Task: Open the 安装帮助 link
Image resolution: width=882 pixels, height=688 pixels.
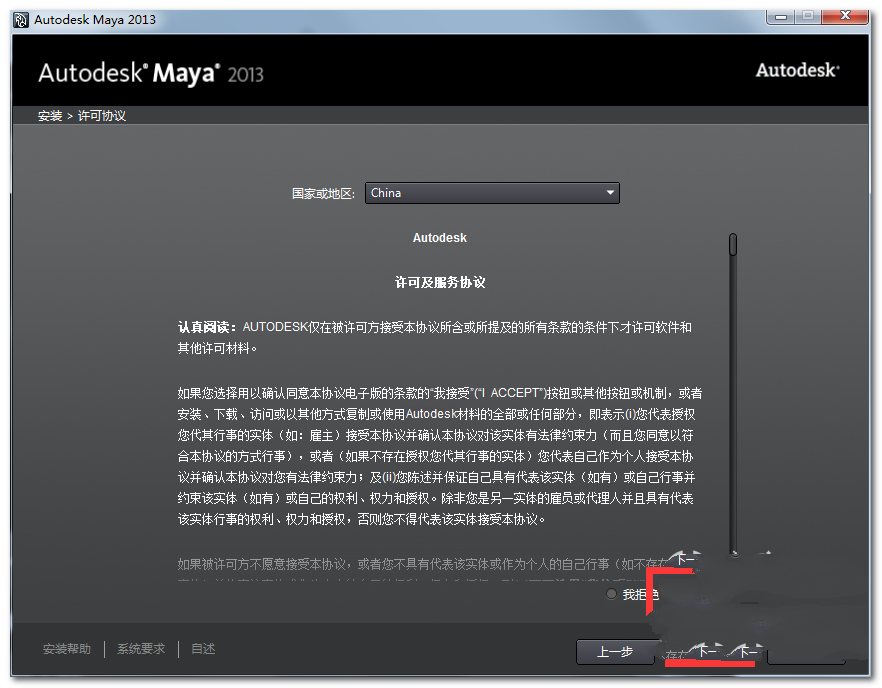Action: (x=67, y=649)
